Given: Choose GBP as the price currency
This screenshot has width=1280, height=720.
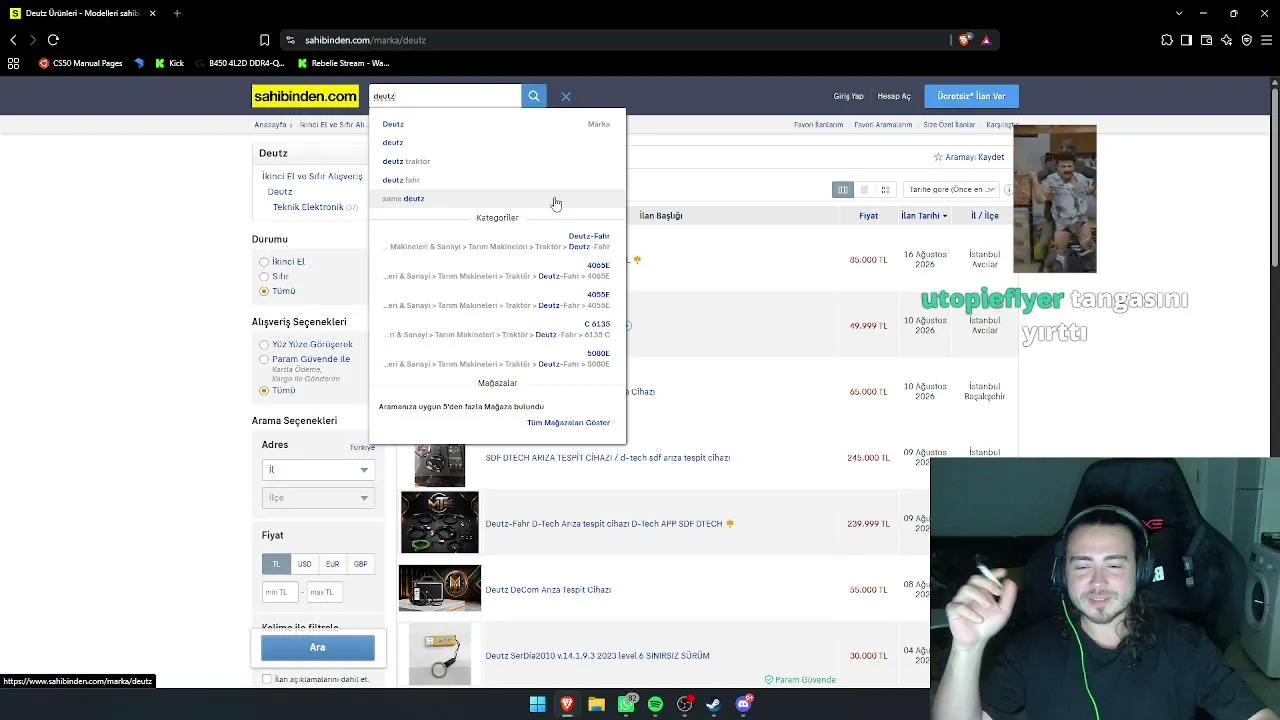Looking at the screenshot, I should pos(360,564).
